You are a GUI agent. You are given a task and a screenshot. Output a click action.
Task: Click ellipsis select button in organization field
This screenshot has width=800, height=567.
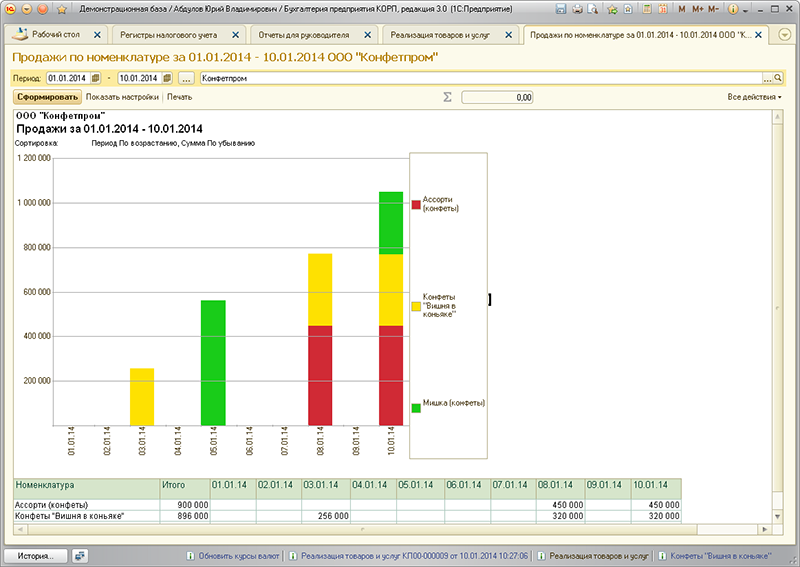point(767,79)
